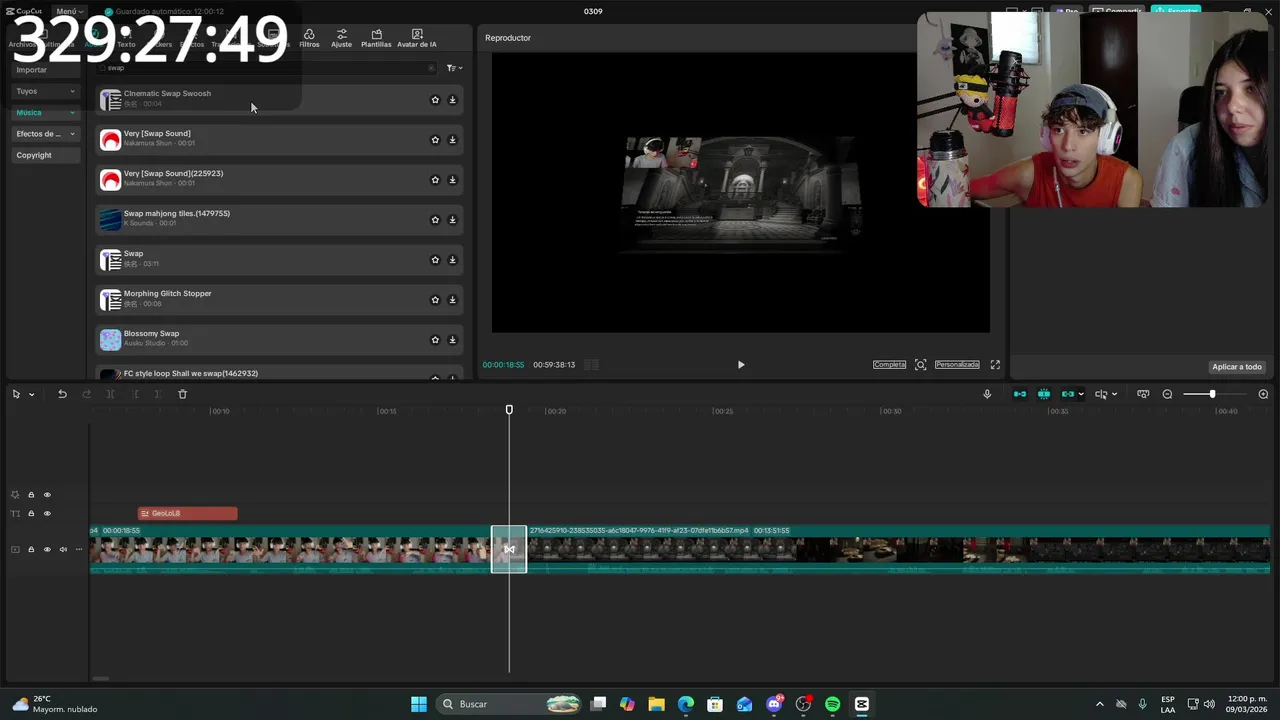Select the Copyright option
The image size is (1280, 720).
tap(45, 155)
